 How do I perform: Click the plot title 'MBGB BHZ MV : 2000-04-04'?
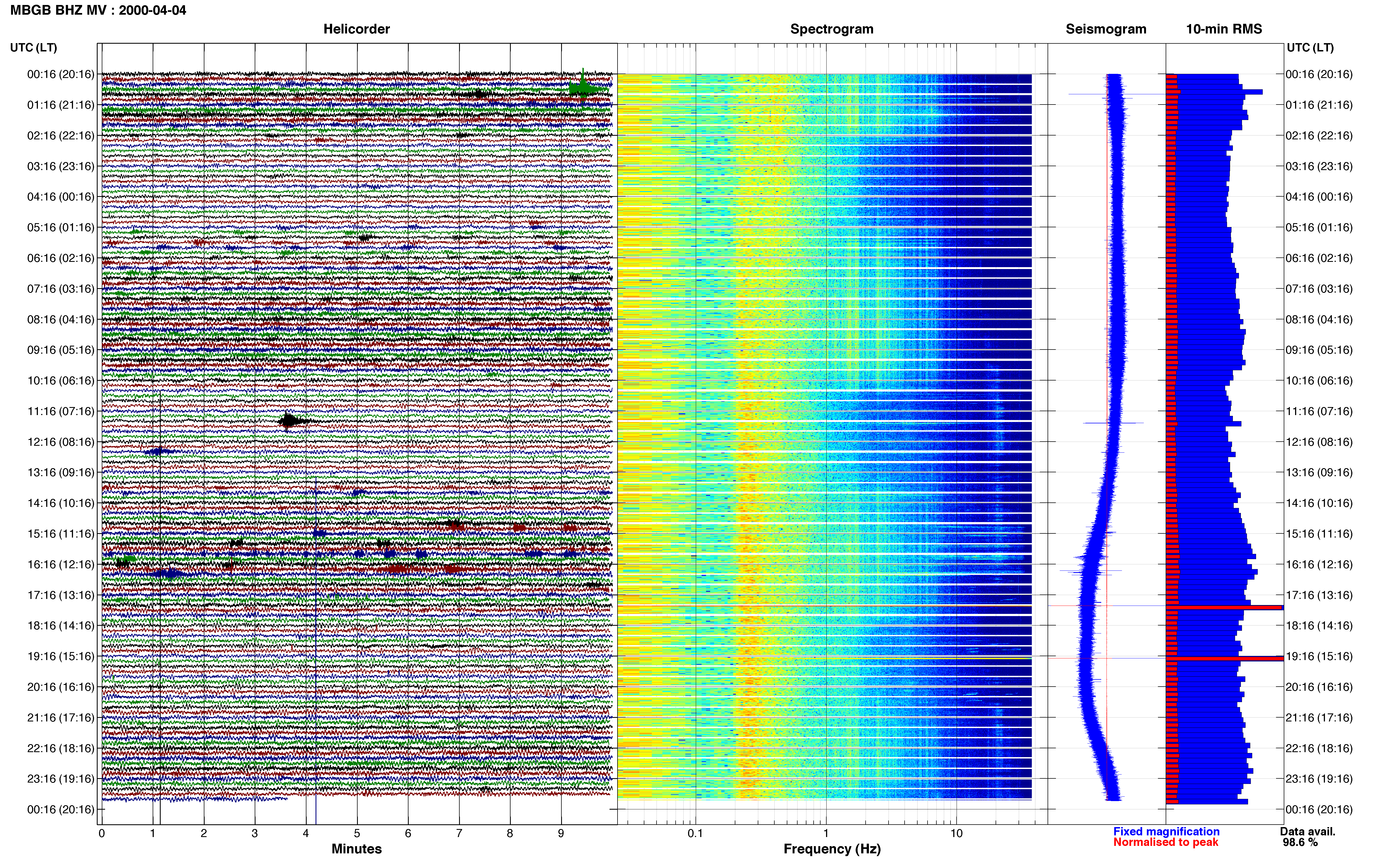pyautogui.click(x=98, y=10)
